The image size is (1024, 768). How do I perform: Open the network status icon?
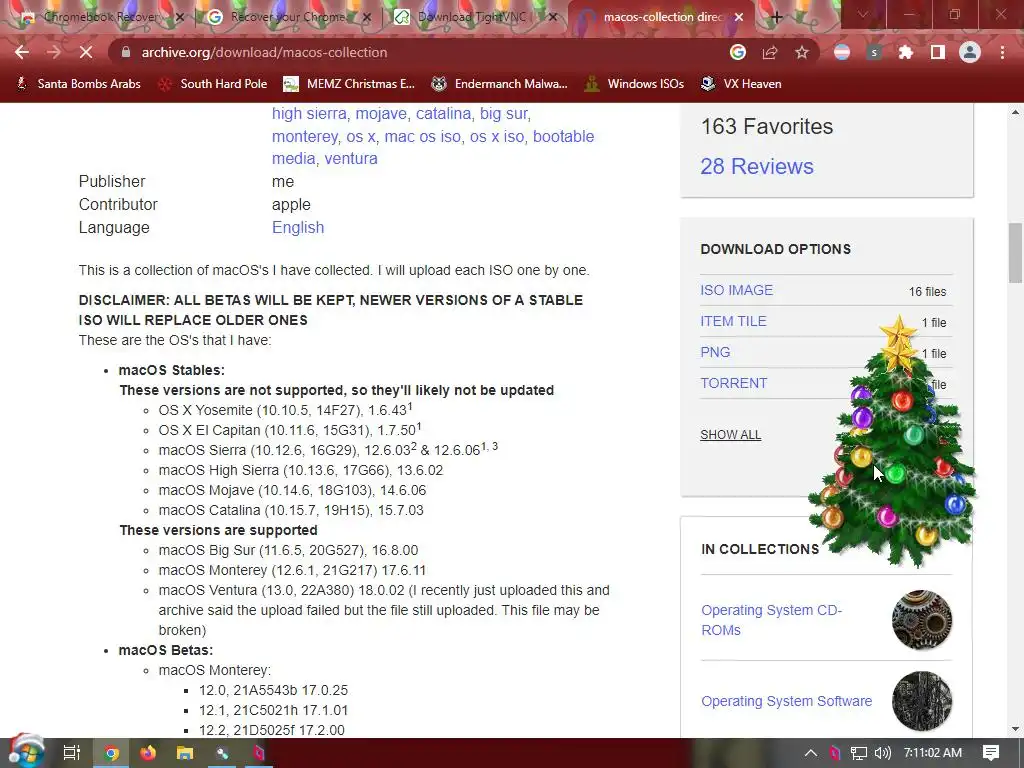(x=859, y=753)
